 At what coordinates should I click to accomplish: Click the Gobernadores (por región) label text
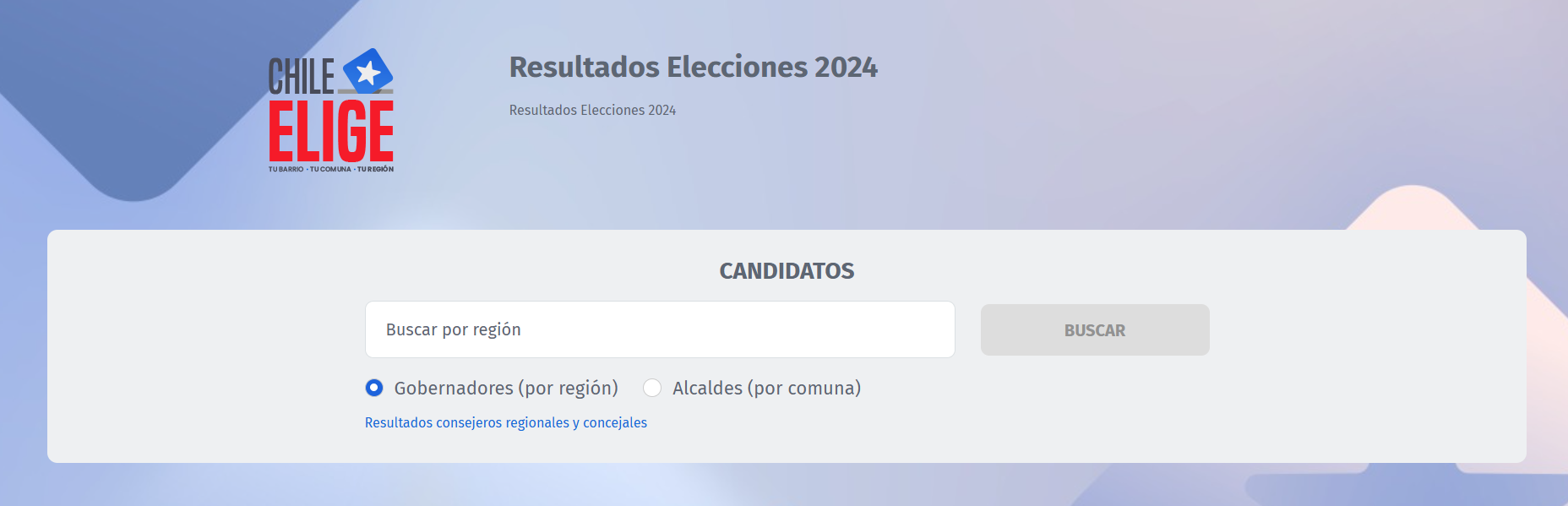[506, 388]
